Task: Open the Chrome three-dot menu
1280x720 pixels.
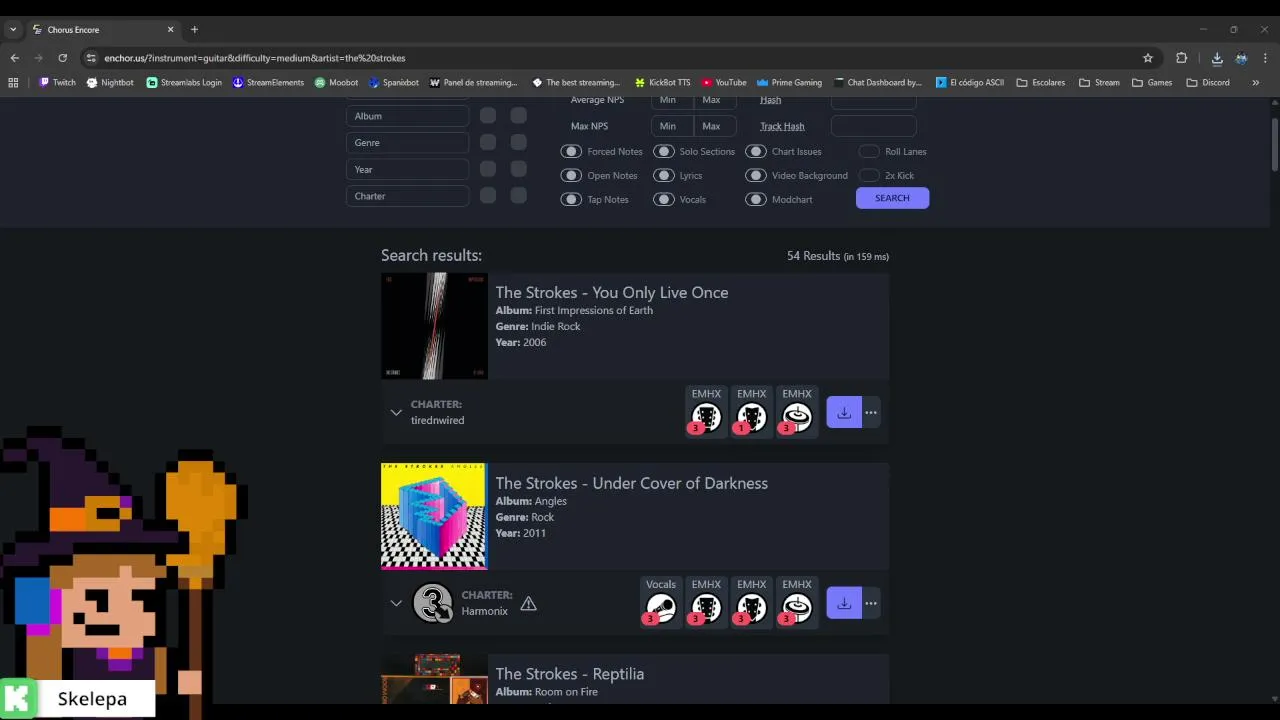Action: (1265, 58)
